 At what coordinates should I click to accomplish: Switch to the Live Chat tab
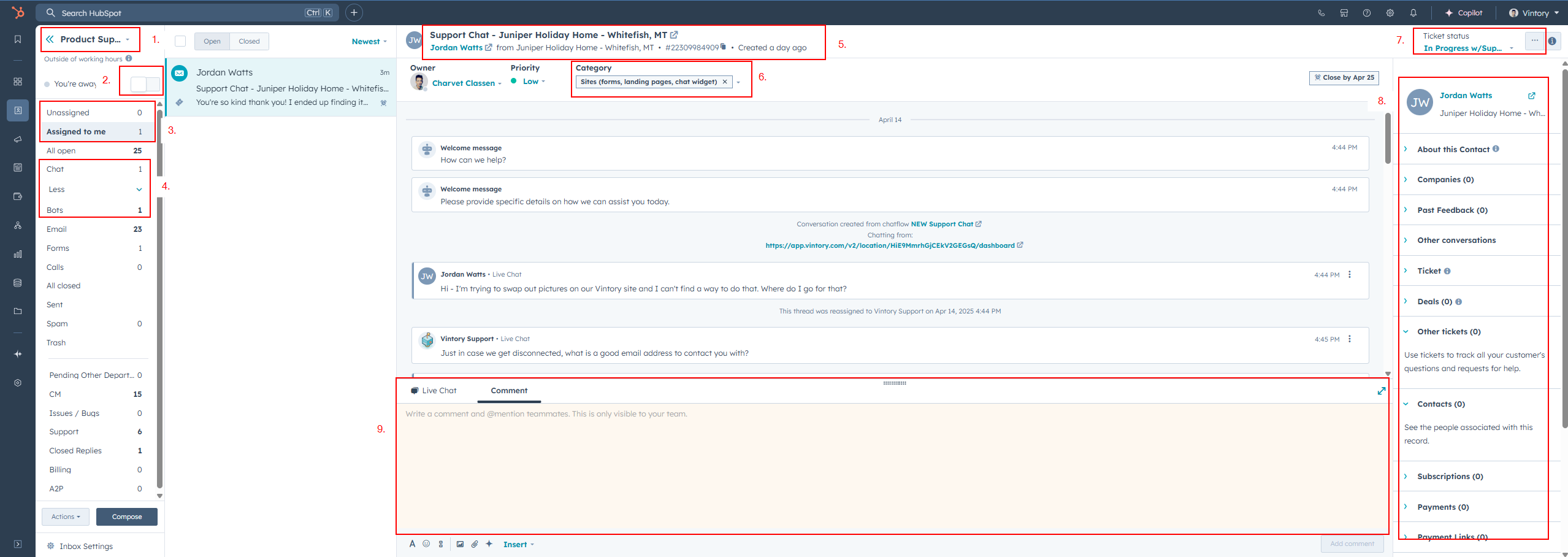(x=434, y=391)
